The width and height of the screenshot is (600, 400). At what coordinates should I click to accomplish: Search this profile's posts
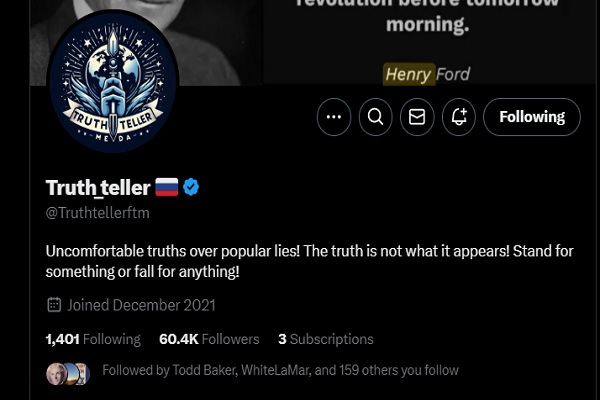[376, 117]
